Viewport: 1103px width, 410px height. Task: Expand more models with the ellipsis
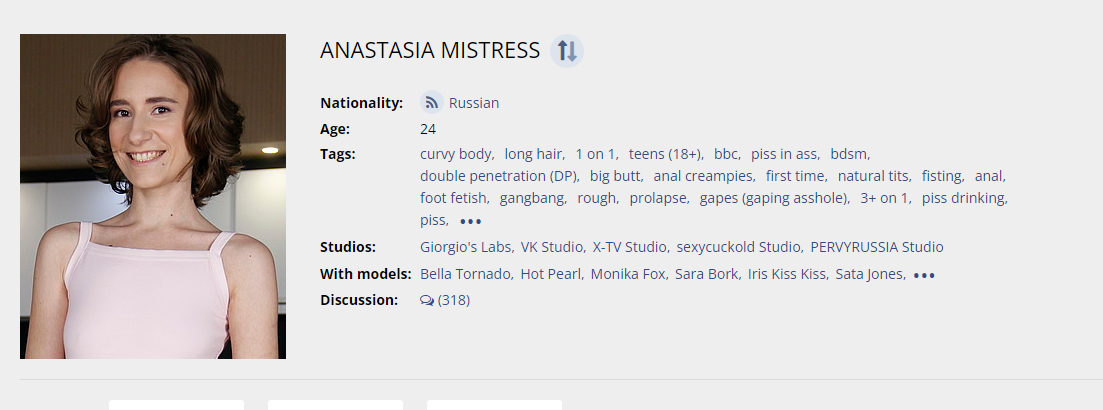click(924, 275)
